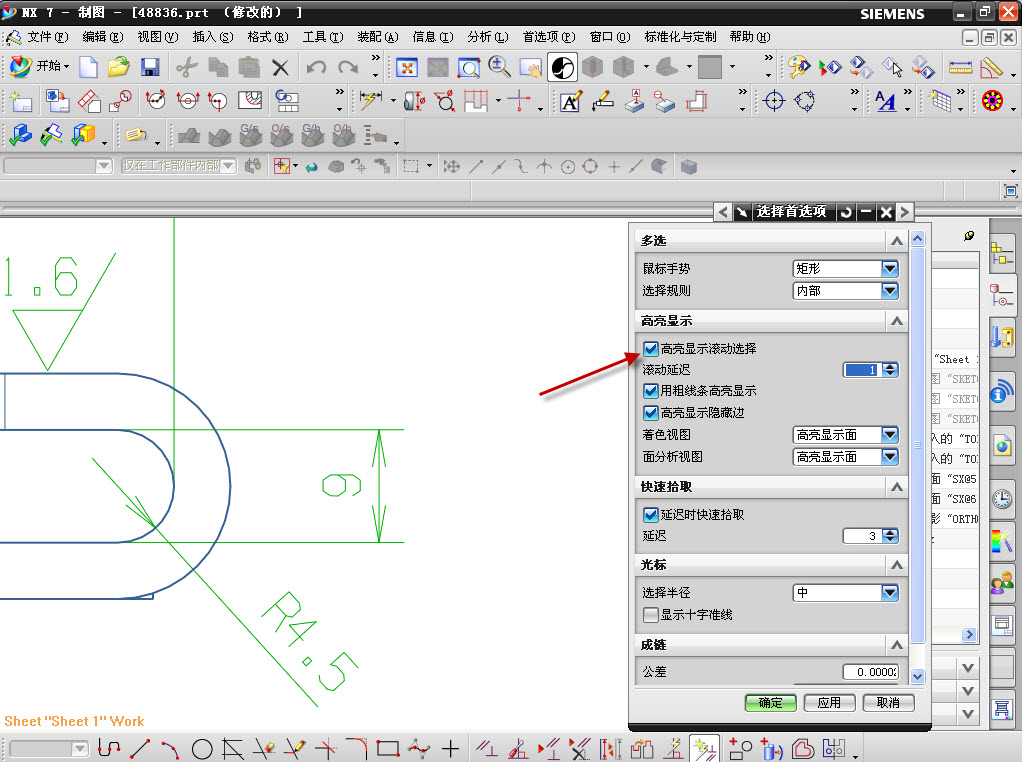
Task: Open the 标准化与定制 menu
Action: [x=680, y=37]
